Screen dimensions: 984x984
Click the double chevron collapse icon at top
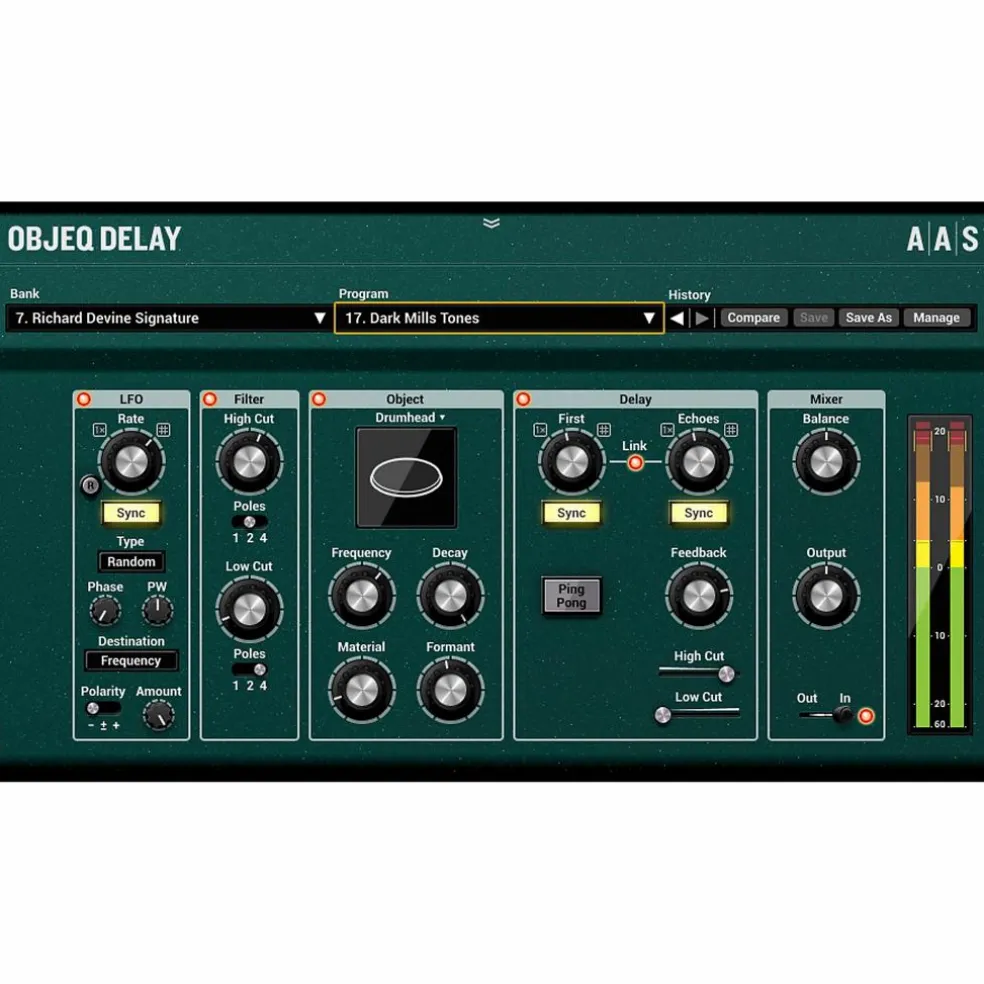click(x=491, y=223)
